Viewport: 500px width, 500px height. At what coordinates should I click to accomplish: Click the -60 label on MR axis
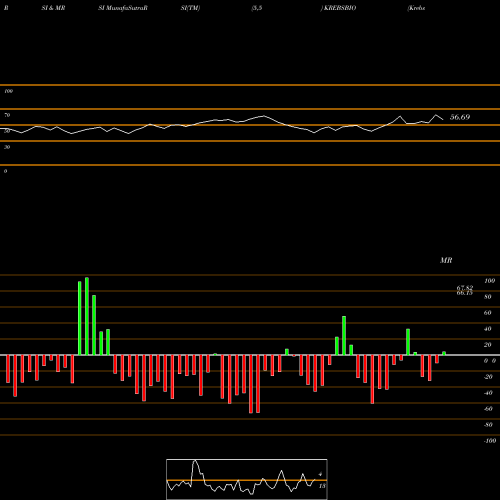point(488,409)
